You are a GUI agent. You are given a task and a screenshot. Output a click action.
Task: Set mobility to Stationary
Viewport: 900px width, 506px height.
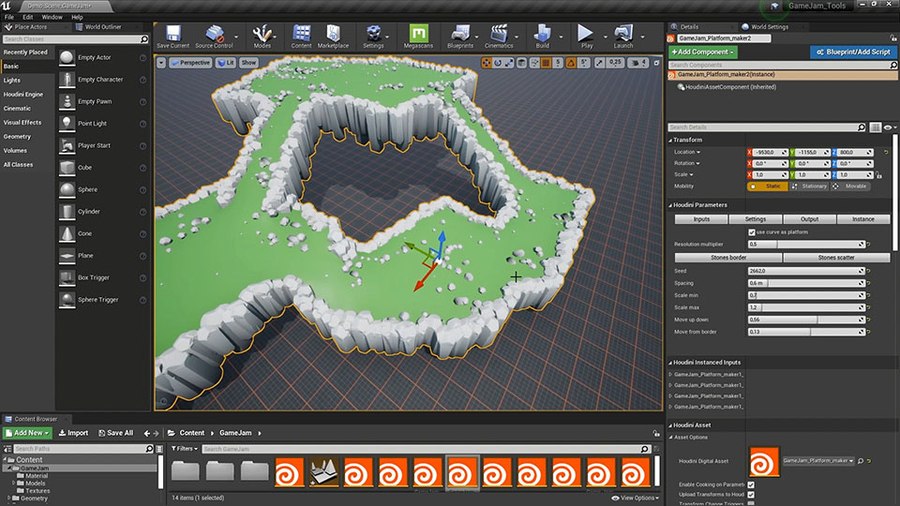810,186
